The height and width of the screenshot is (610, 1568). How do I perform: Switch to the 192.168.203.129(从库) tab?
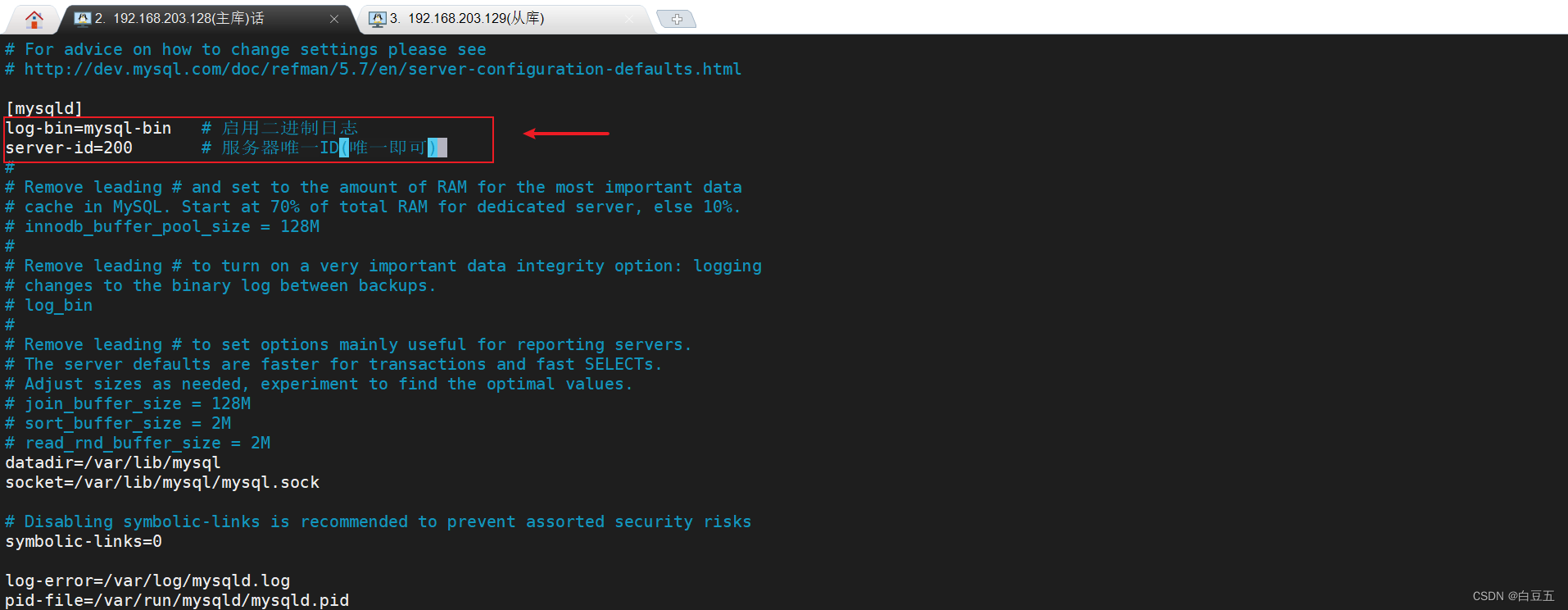click(x=476, y=18)
